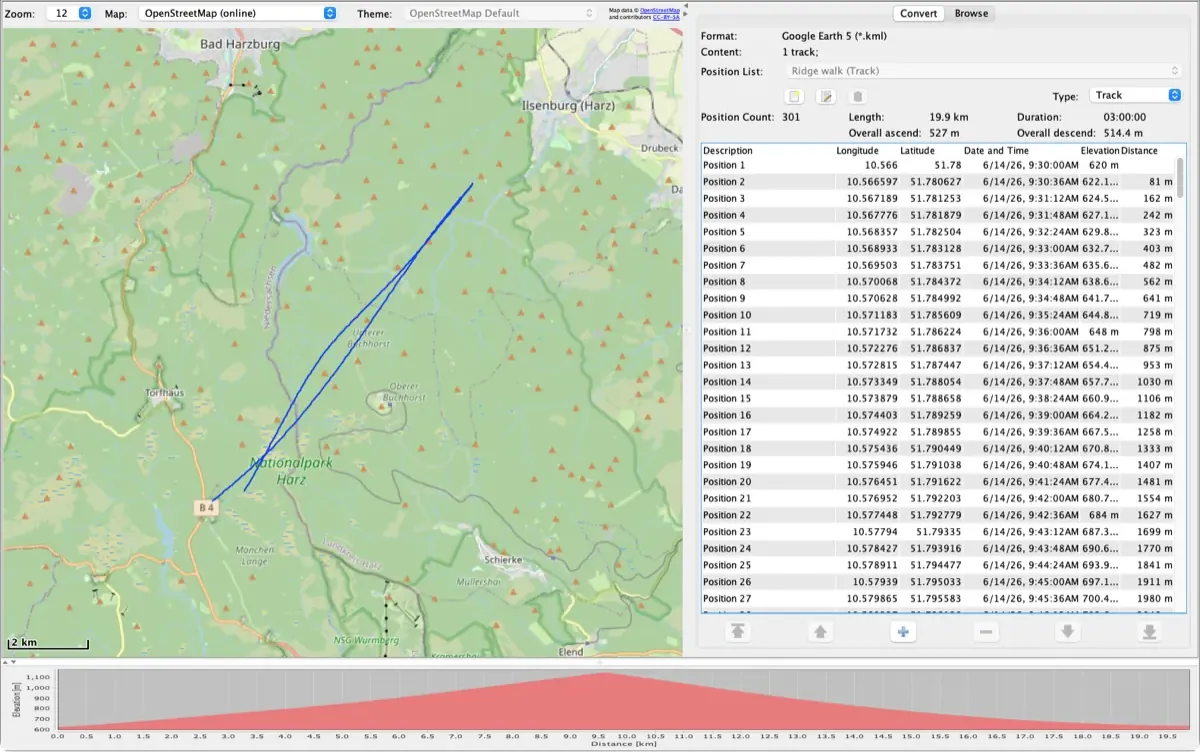
Task: Open the Position List Ridge walk dropdown
Action: click(x=985, y=71)
